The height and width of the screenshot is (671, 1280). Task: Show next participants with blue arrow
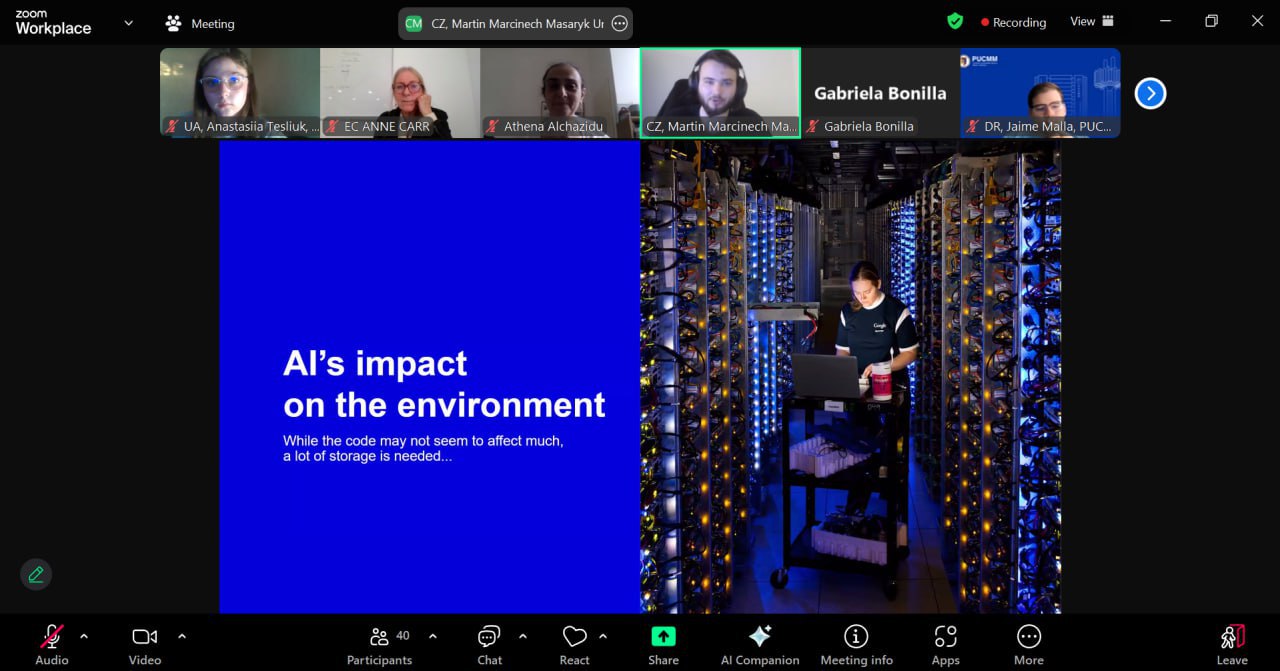coord(1150,93)
